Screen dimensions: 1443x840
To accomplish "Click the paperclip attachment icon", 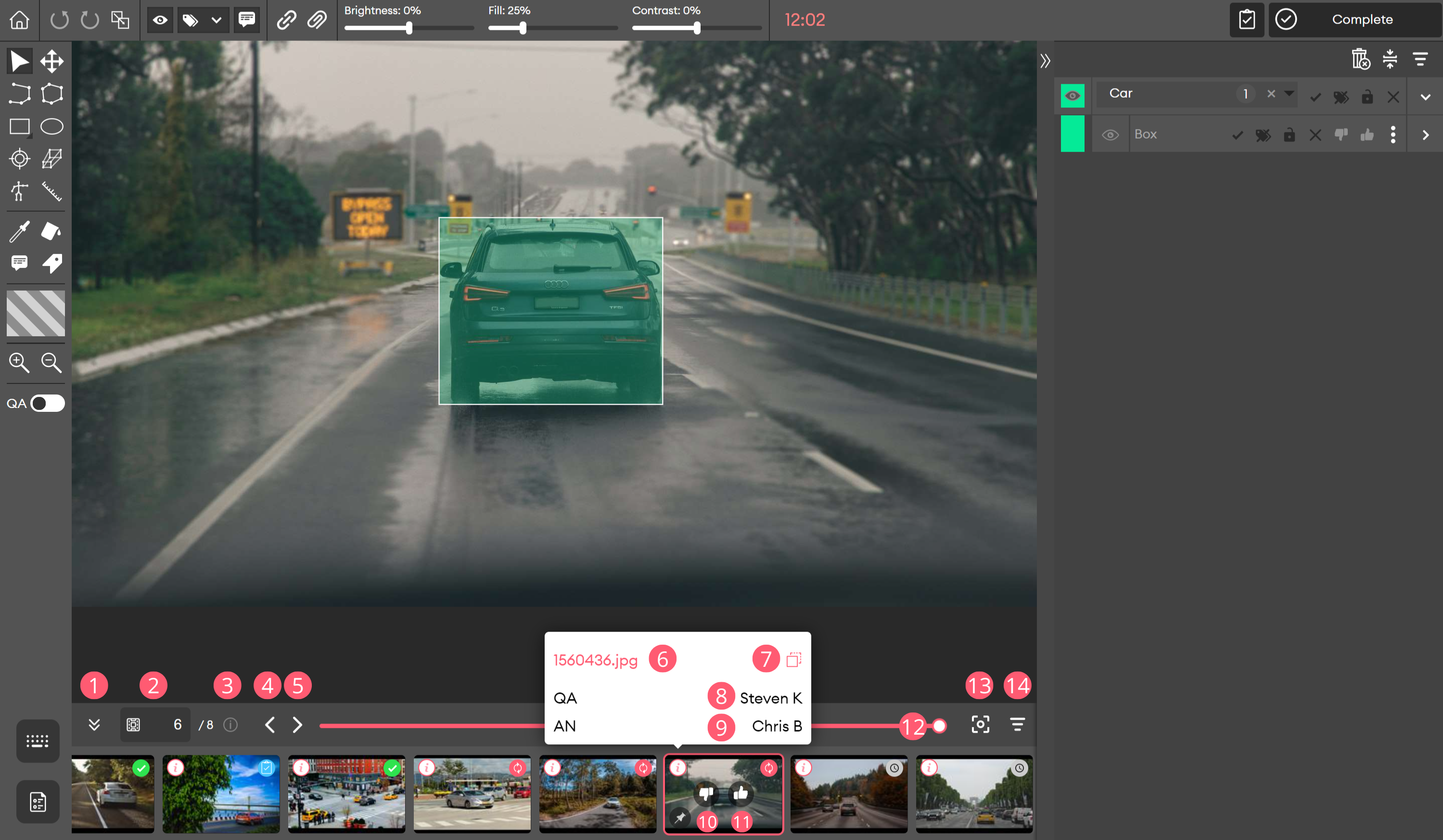I will coord(317,20).
